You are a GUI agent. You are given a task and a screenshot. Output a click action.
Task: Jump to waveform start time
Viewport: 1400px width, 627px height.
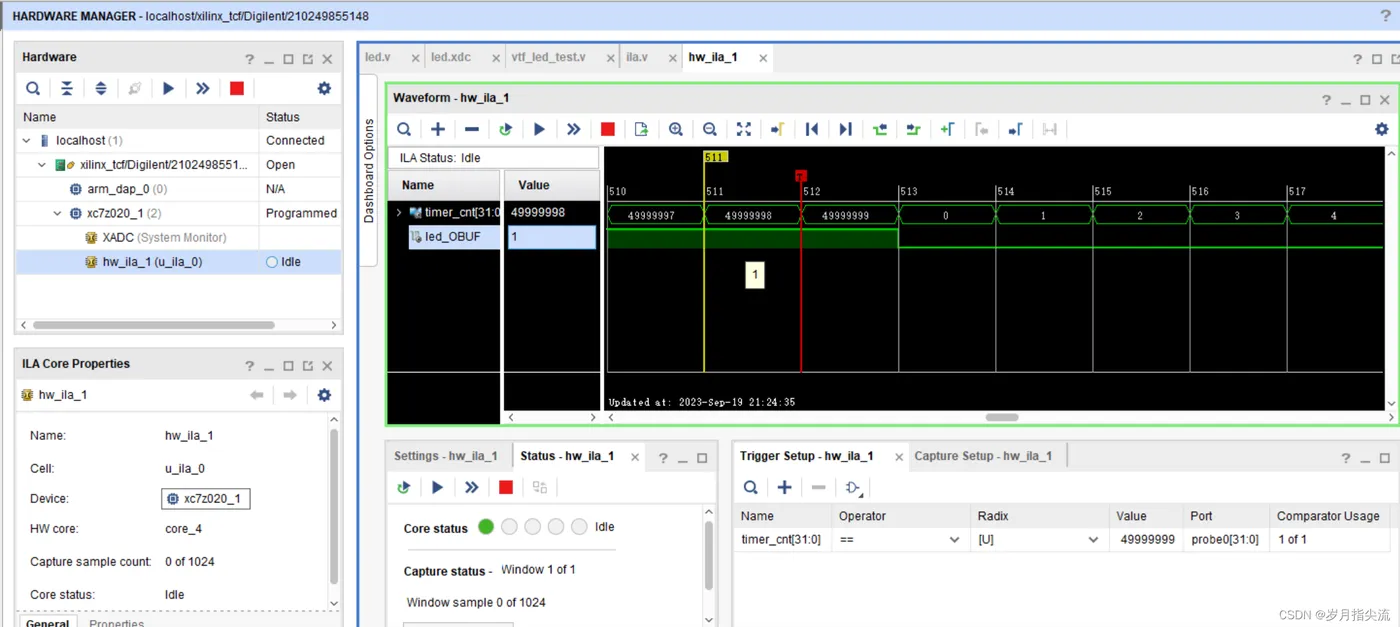[812, 129]
